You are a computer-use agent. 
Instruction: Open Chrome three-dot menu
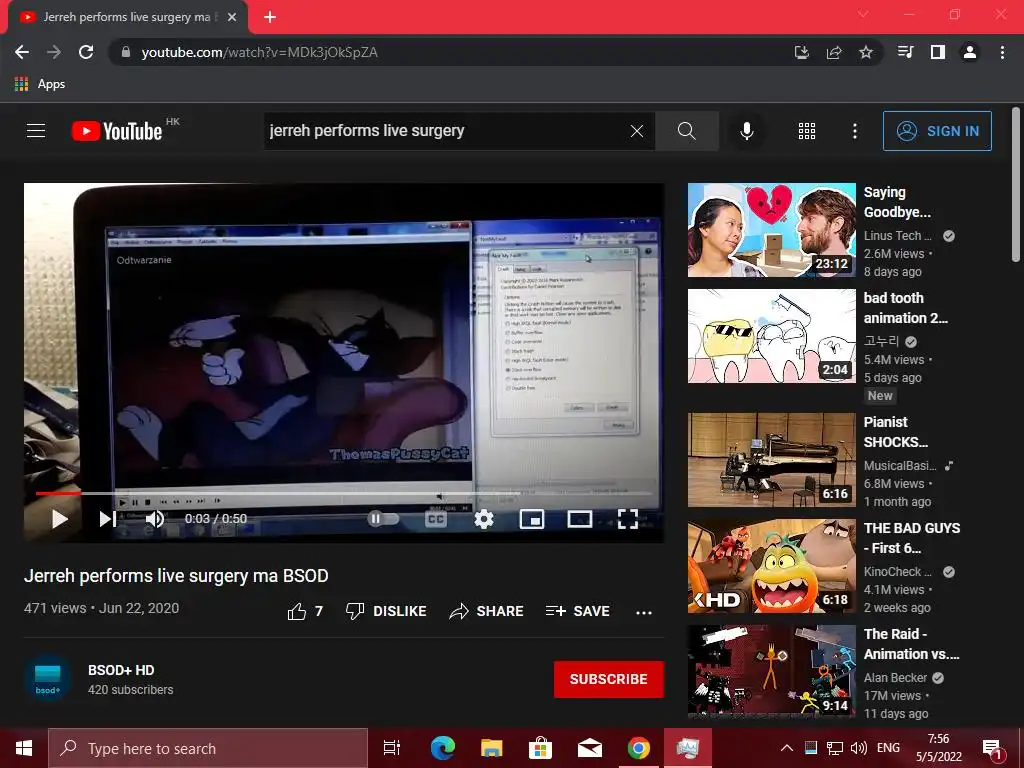point(1002,52)
